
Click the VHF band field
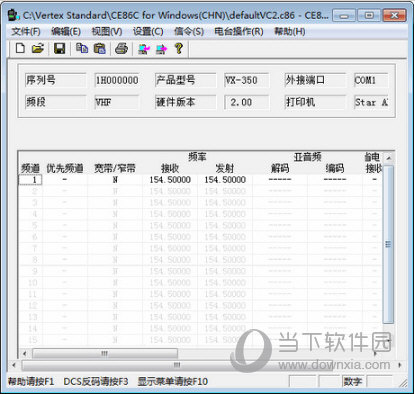(x=117, y=102)
